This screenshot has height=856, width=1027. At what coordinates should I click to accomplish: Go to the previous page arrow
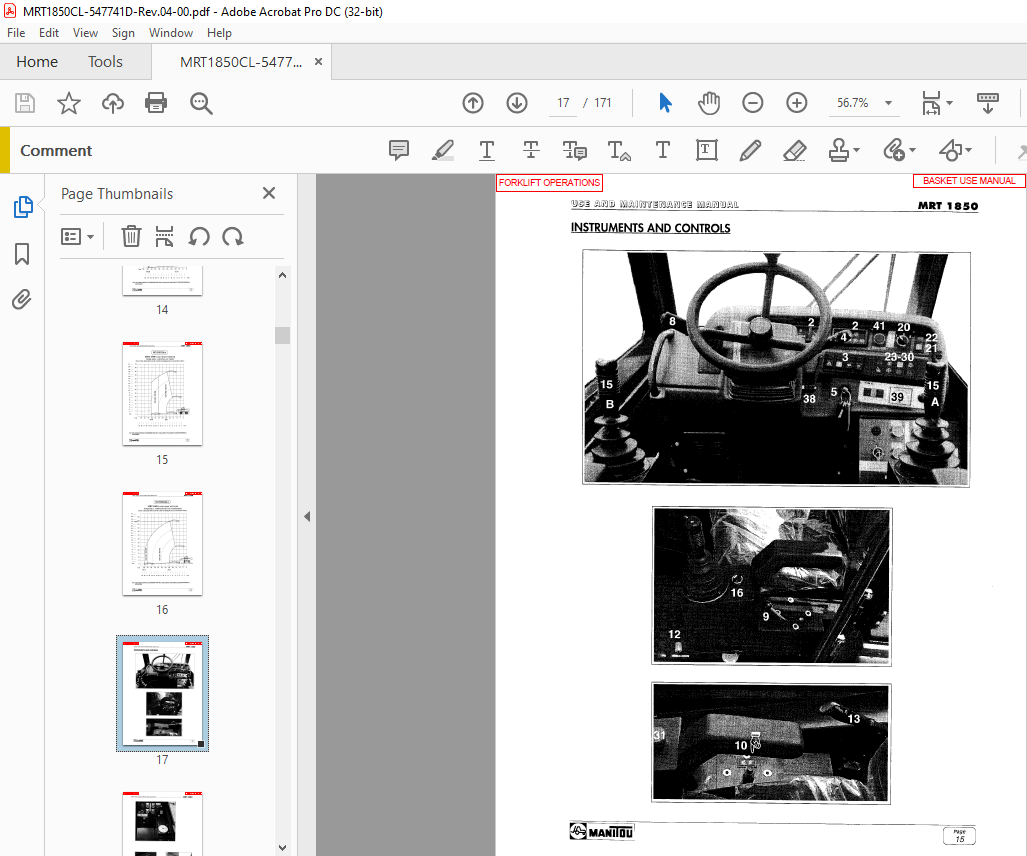click(473, 103)
